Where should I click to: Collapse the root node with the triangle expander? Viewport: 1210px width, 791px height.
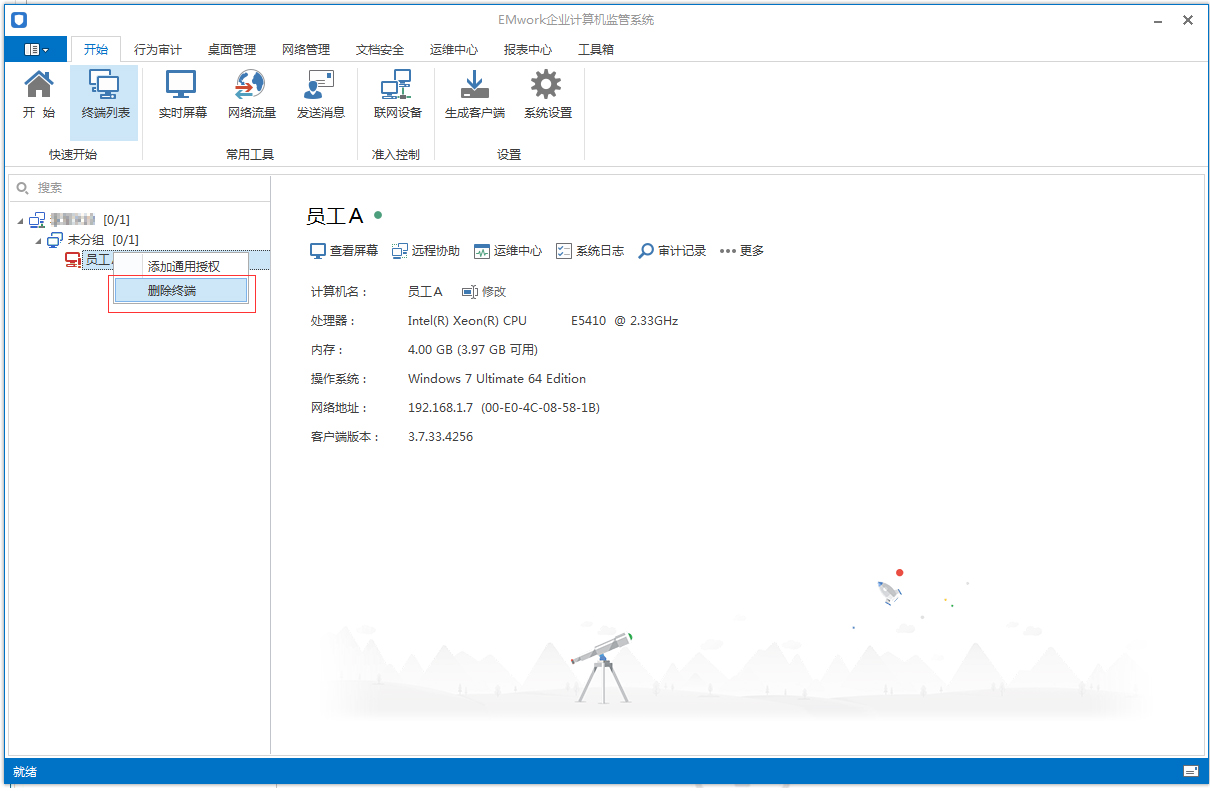20,220
